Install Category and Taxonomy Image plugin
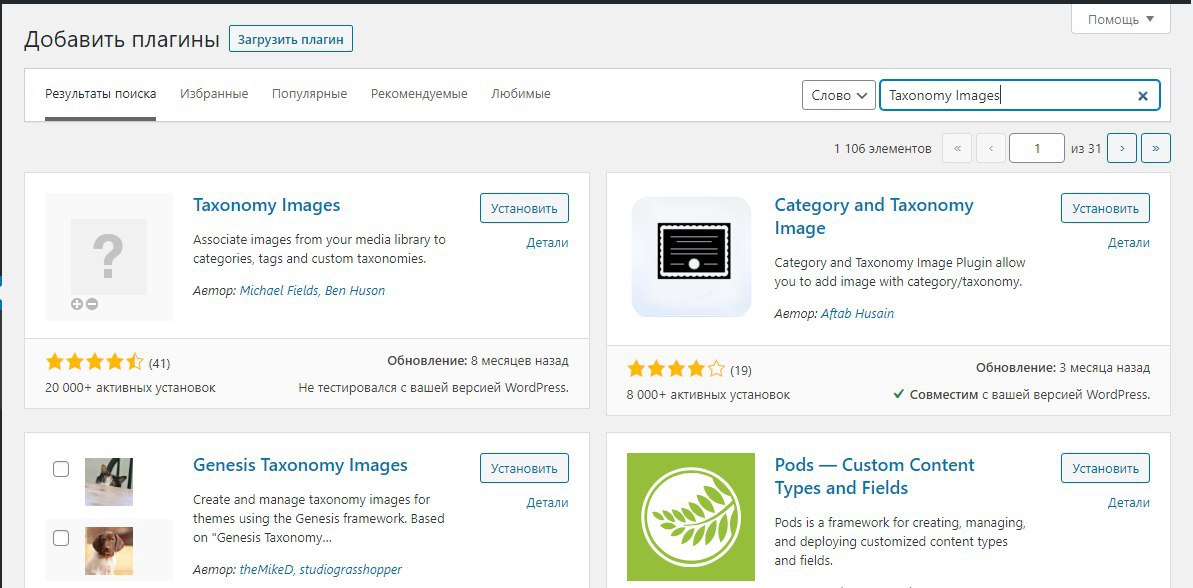1193x588 pixels. [1106, 208]
